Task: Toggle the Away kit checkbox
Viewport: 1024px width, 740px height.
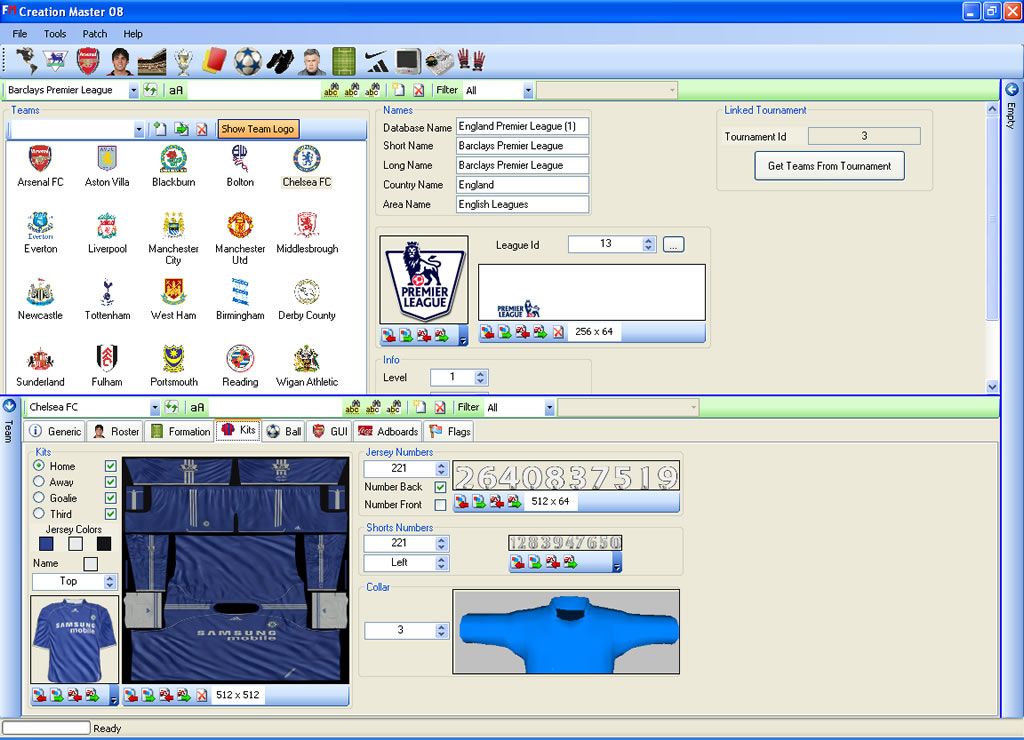Action: coord(110,481)
